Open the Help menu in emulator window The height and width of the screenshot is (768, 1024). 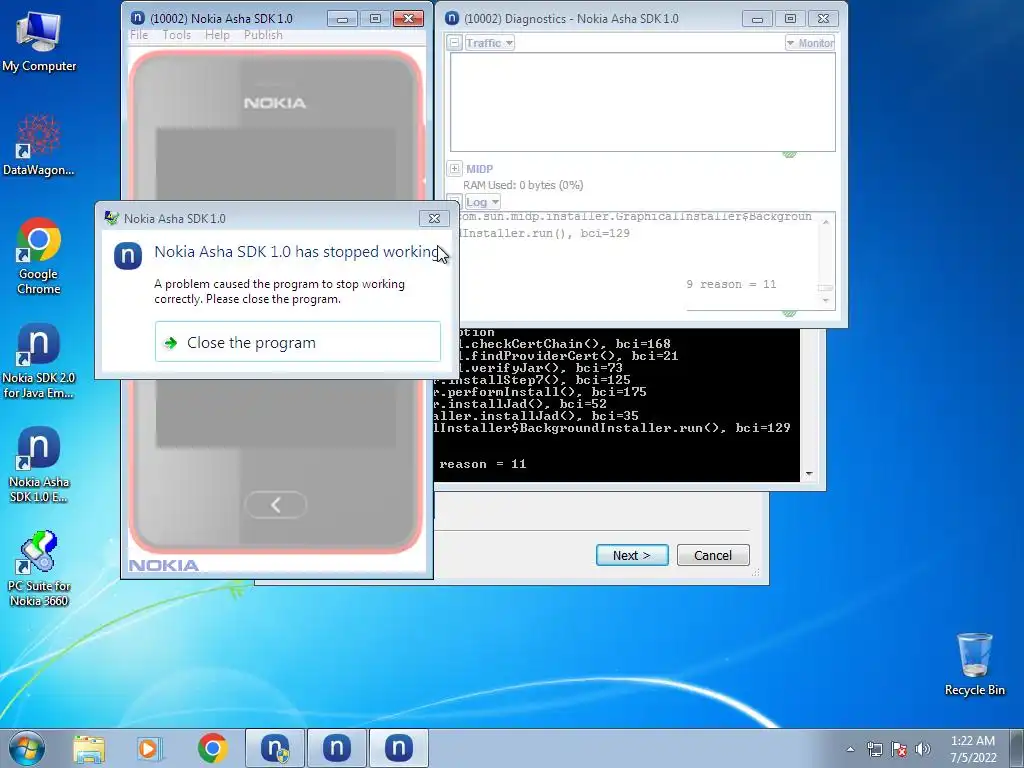(217, 35)
